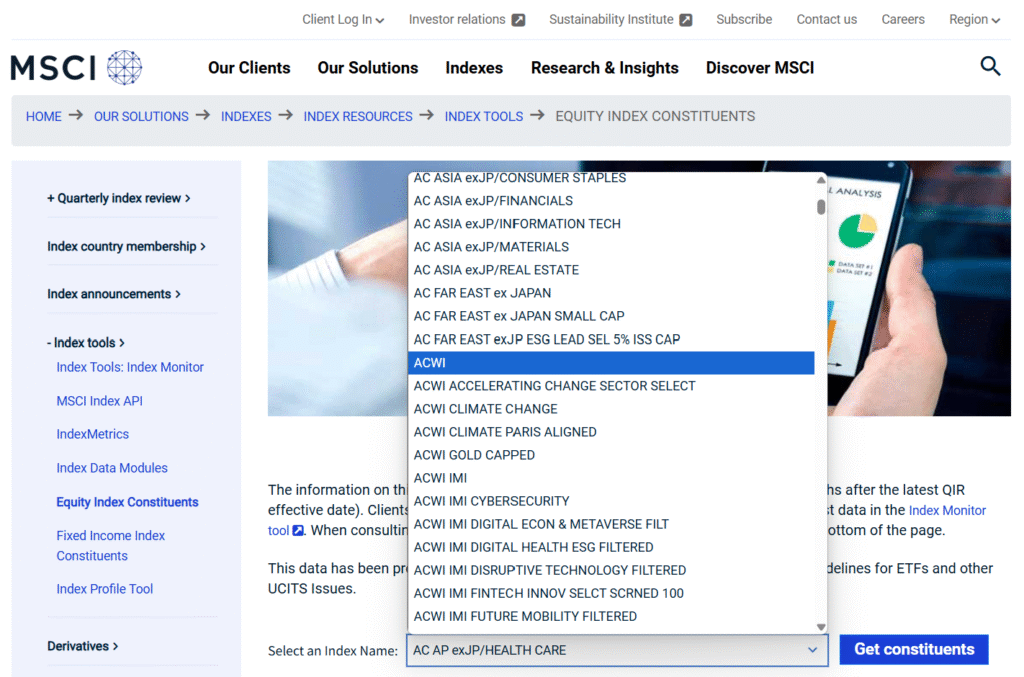1024x677 pixels.
Task: Open the Indexes menu
Action: tap(474, 68)
